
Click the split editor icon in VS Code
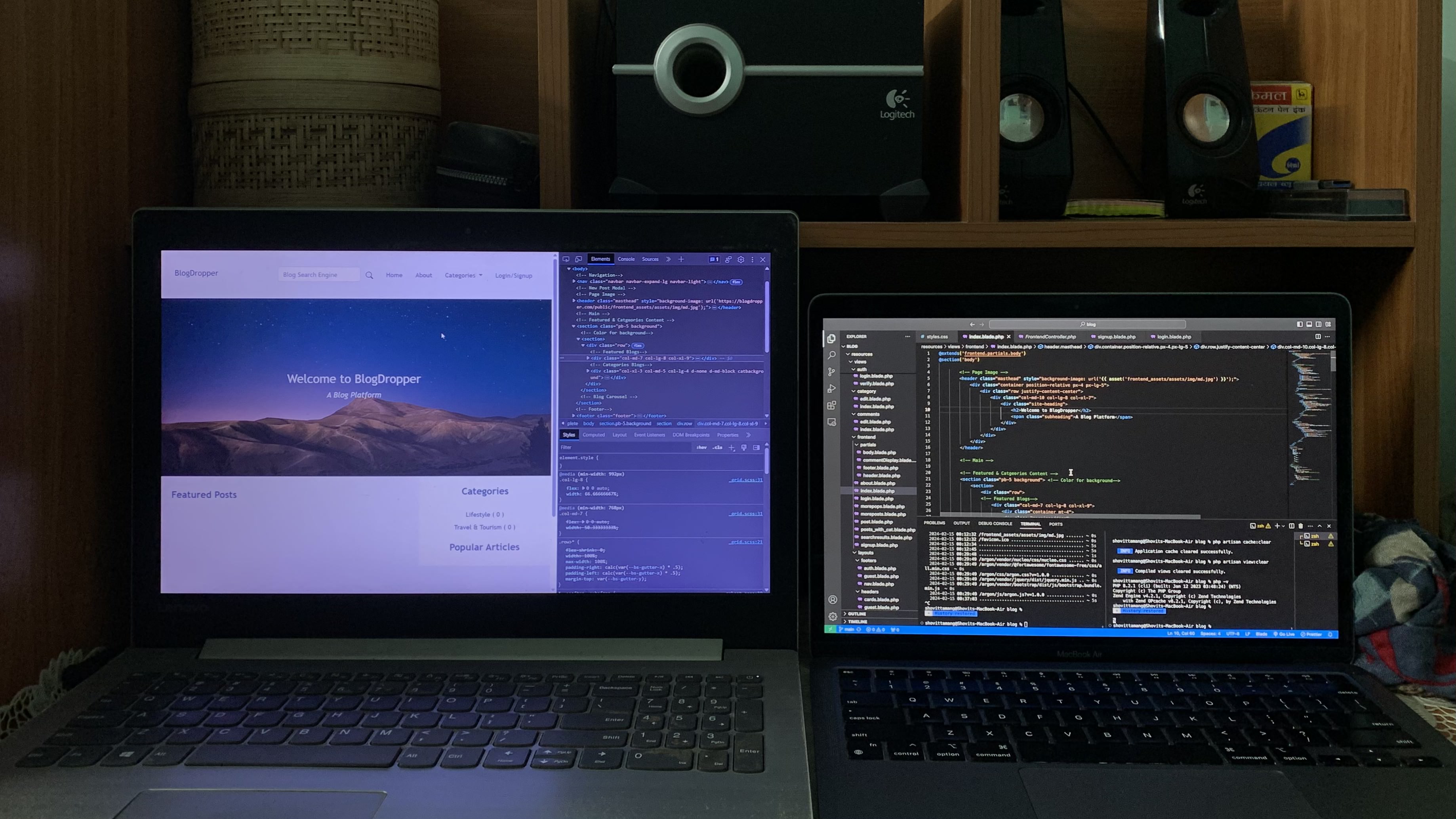(x=1317, y=336)
